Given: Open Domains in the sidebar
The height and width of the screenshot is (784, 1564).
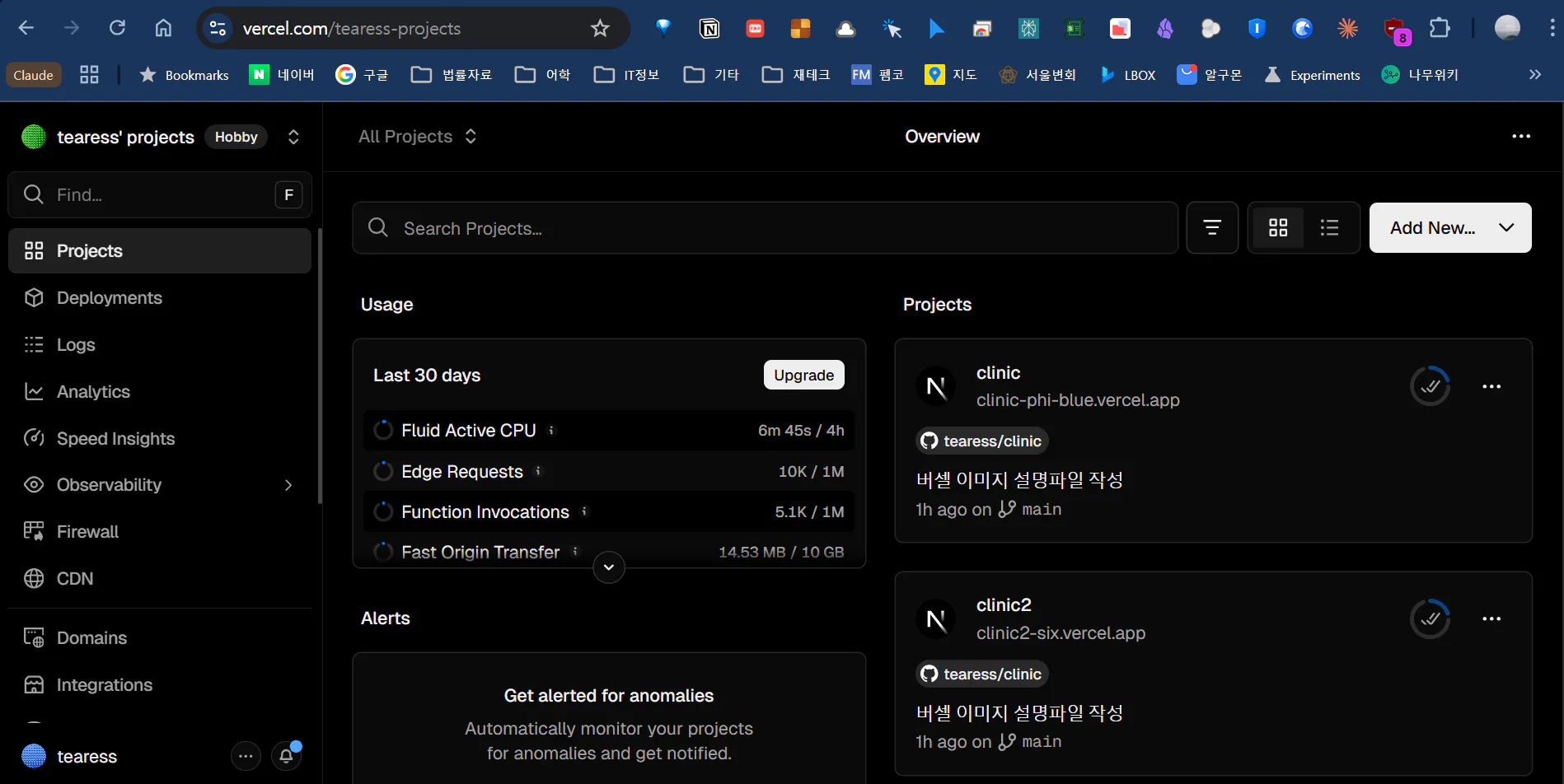Looking at the screenshot, I should [x=159, y=638].
